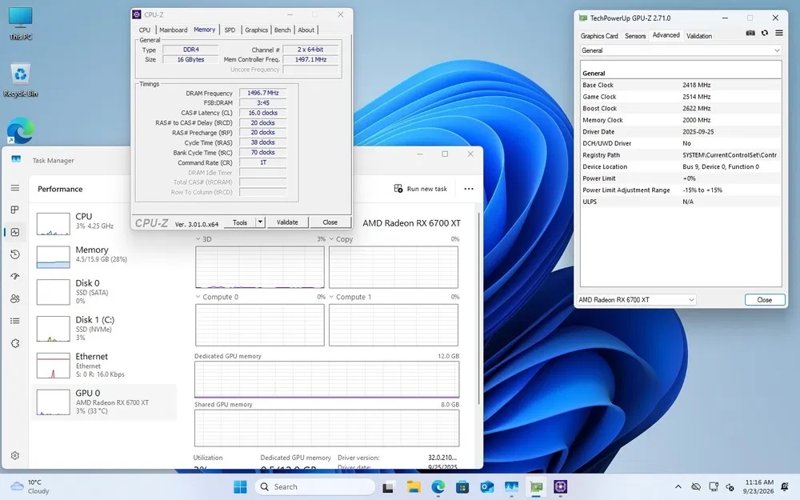Click GPU-Z screenshot camera icon
The height and width of the screenshot is (500, 800).
click(x=751, y=33)
